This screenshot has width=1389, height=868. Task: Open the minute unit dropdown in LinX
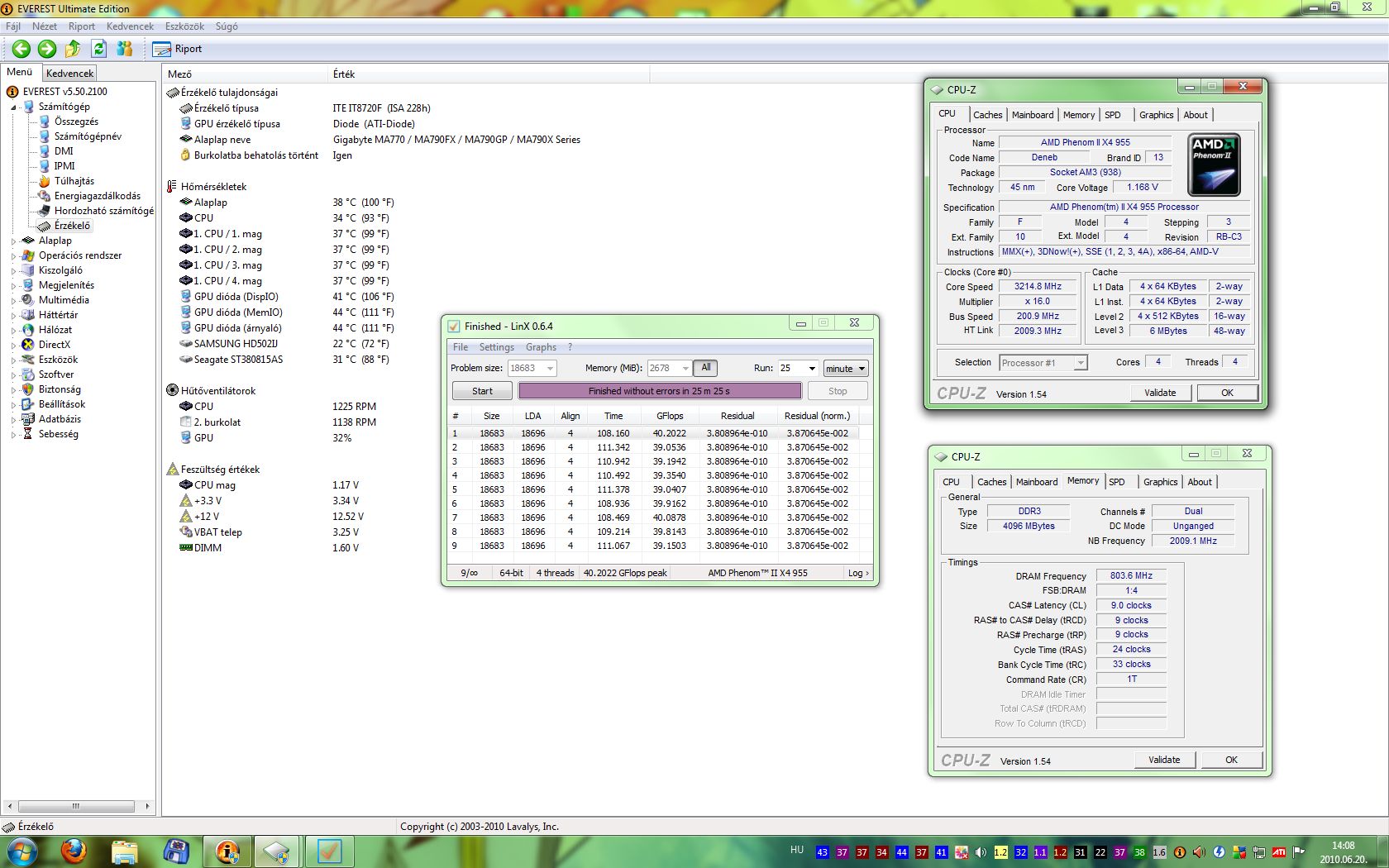tap(846, 369)
